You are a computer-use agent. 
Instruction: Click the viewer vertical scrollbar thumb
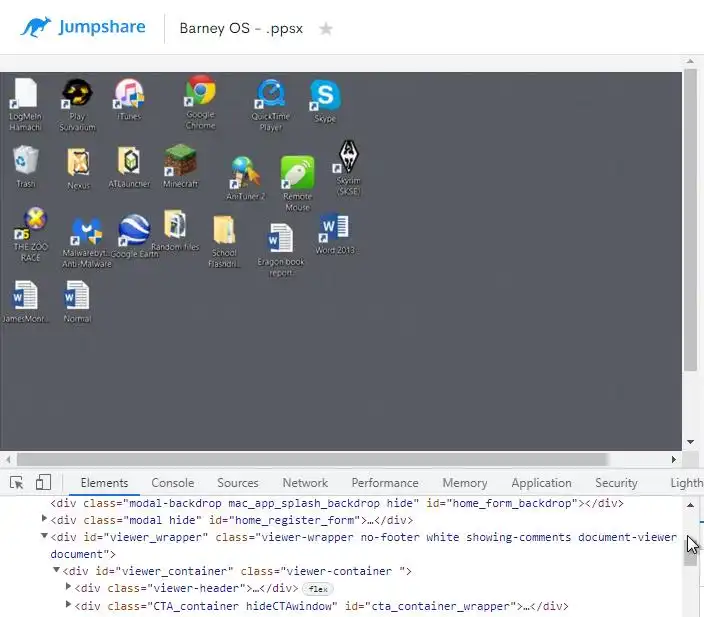tap(691, 220)
